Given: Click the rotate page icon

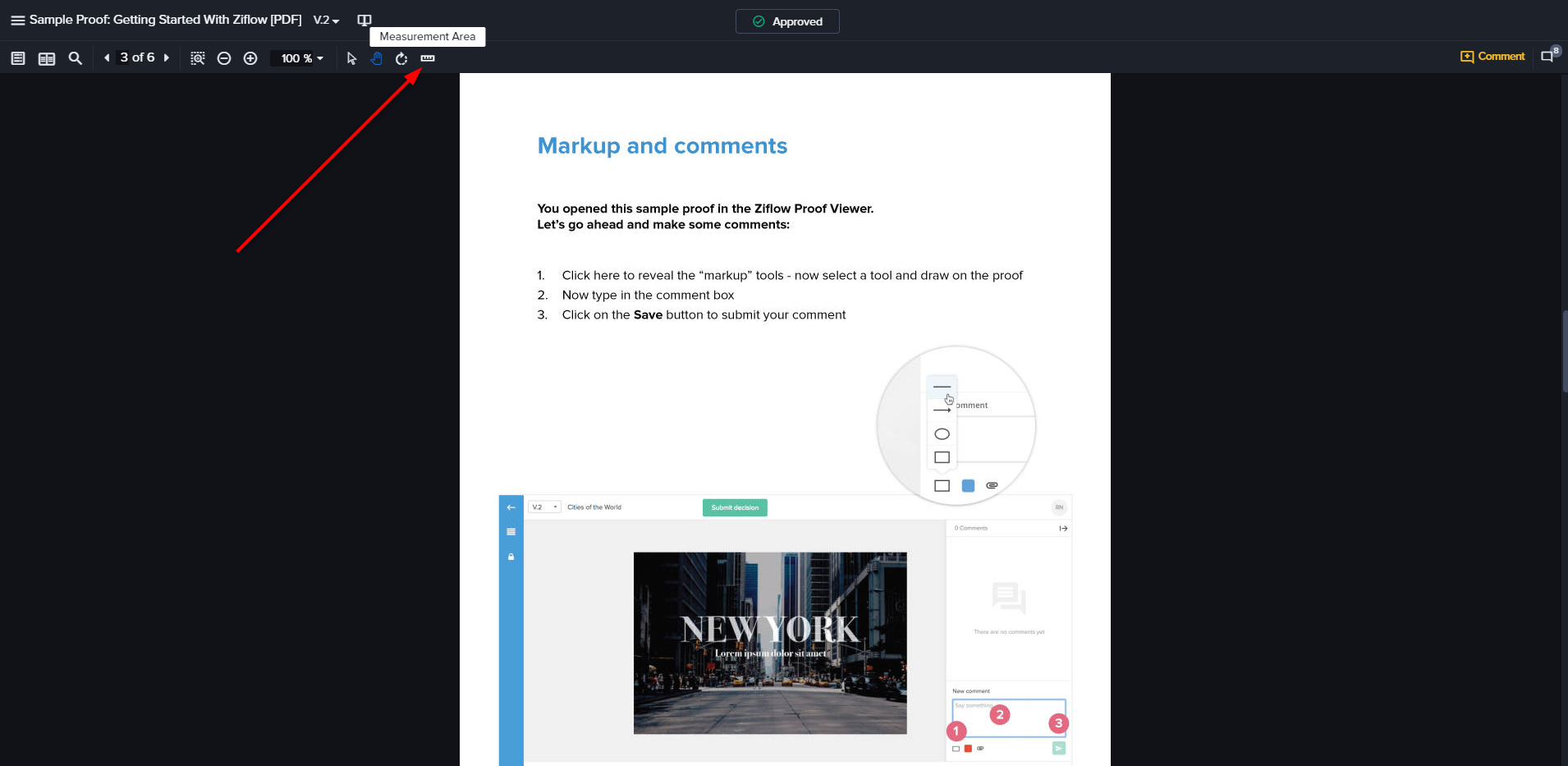Looking at the screenshot, I should point(401,58).
